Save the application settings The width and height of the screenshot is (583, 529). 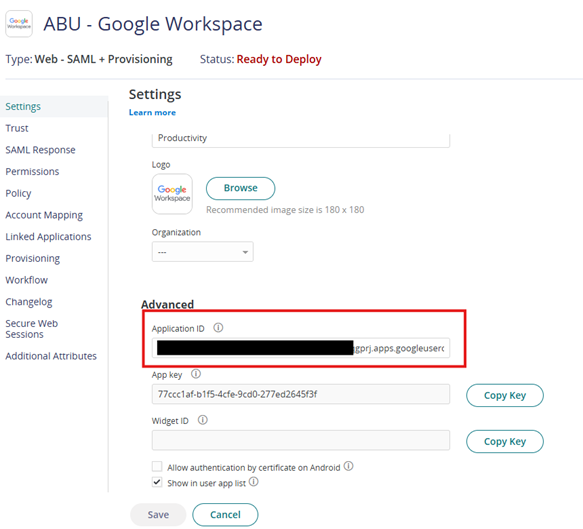coord(158,515)
